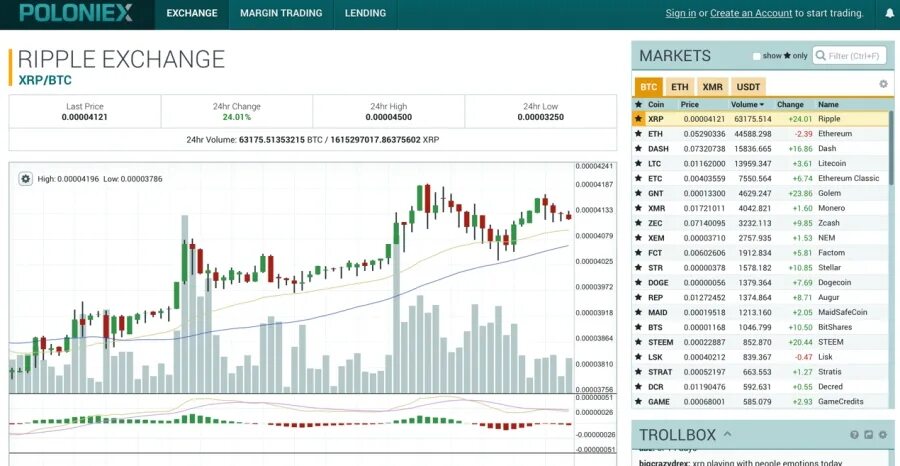Viewport: 900px width, 466px height.
Task: Toggle favorite star for DASH
Action: pos(638,149)
